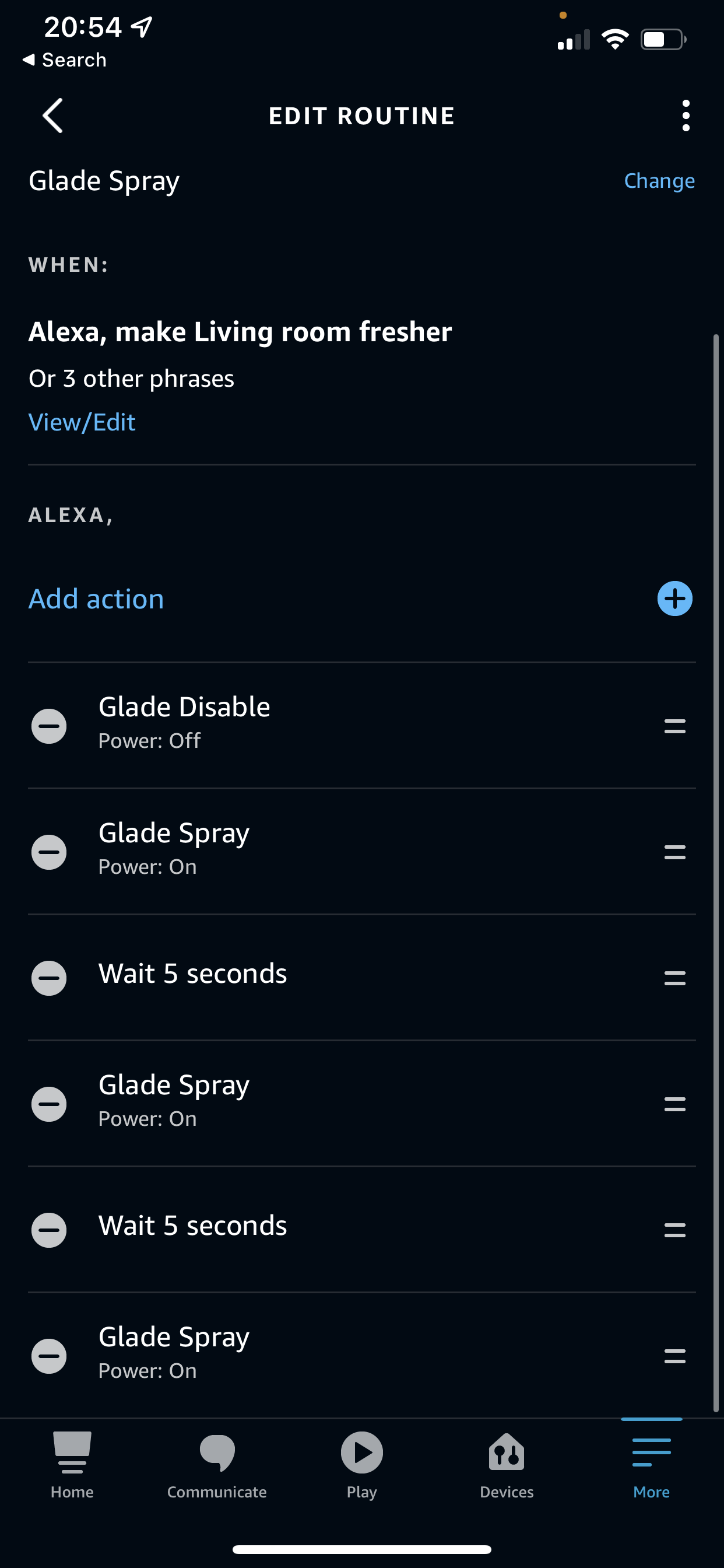Screen dimensions: 724x1568
Task: Tap the Add action link
Action: click(x=96, y=599)
